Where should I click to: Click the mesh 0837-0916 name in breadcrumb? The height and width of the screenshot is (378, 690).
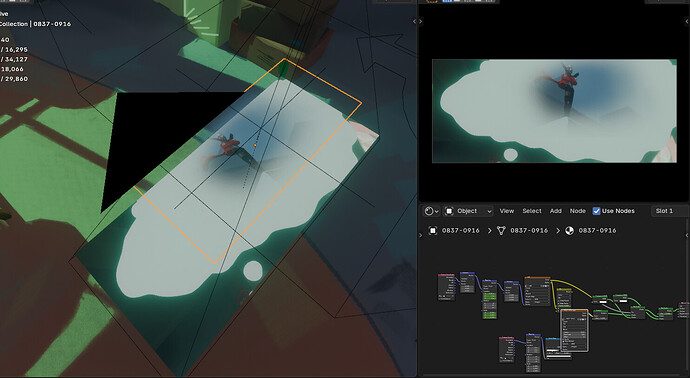pyautogui.click(x=529, y=231)
